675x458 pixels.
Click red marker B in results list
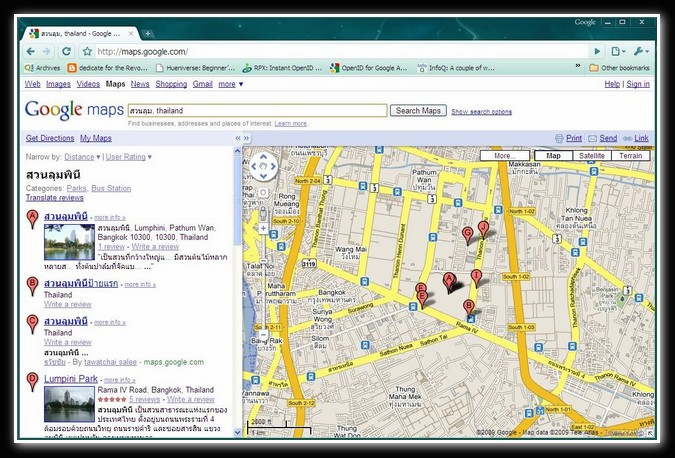[32, 286]
